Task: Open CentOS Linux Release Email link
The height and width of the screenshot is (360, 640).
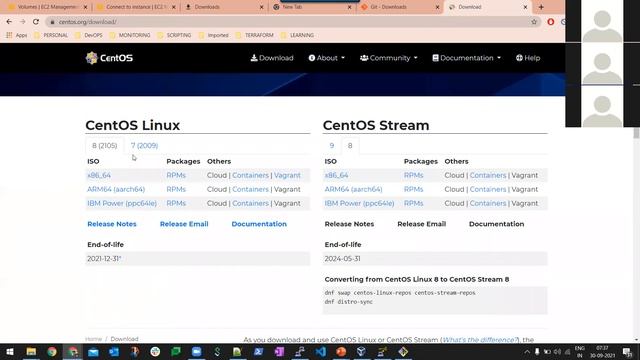Action: click(184, 224)
